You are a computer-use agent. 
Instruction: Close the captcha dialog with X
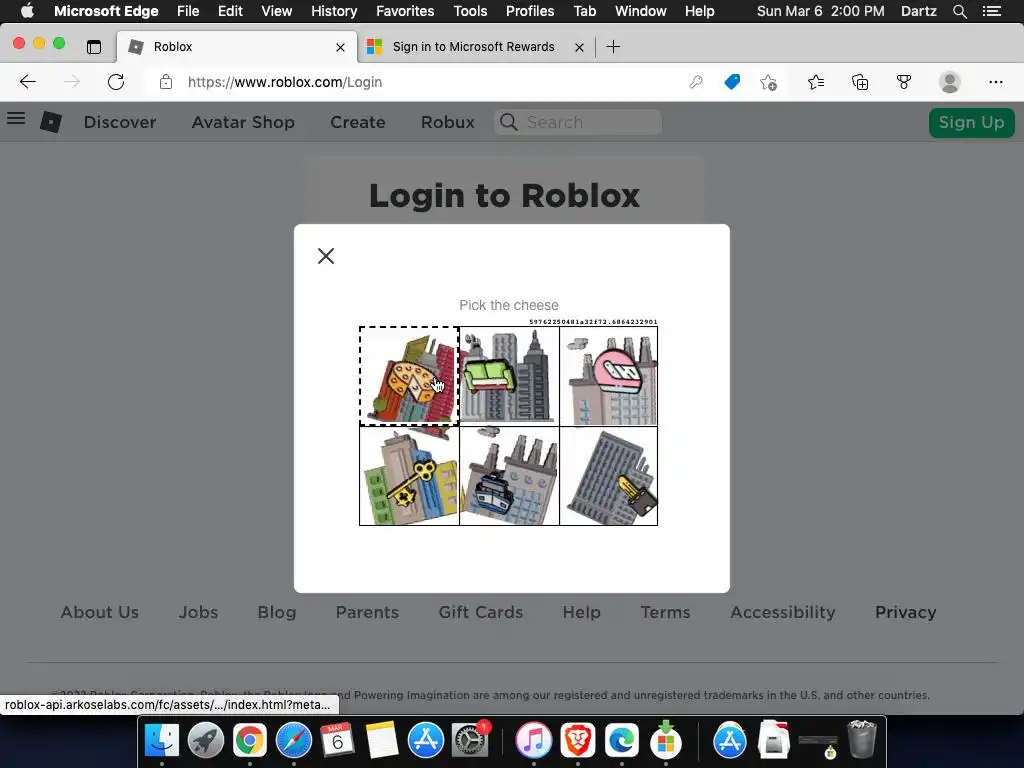pos(326,255)
